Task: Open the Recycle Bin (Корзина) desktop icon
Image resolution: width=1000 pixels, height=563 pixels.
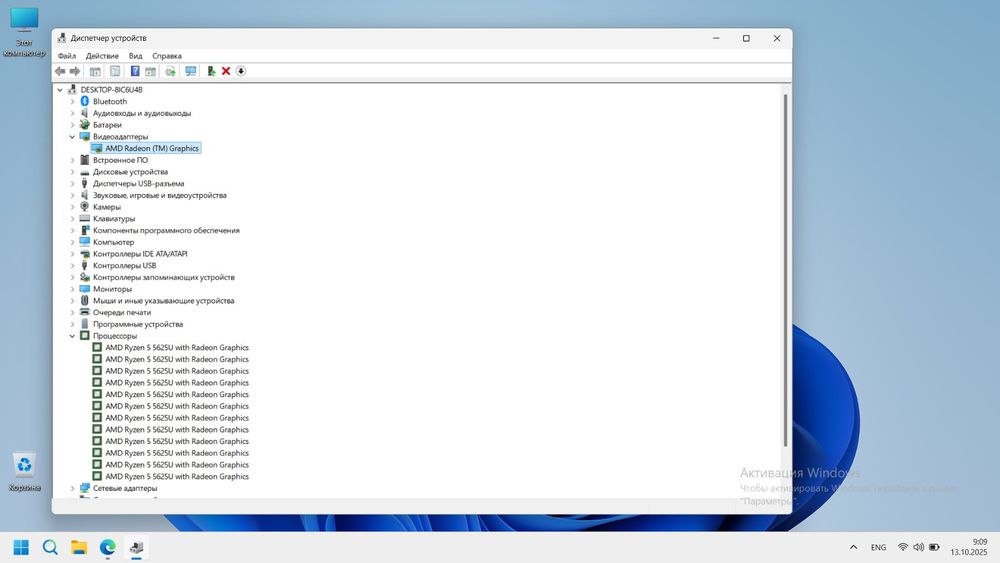Action: coord(24,472)
